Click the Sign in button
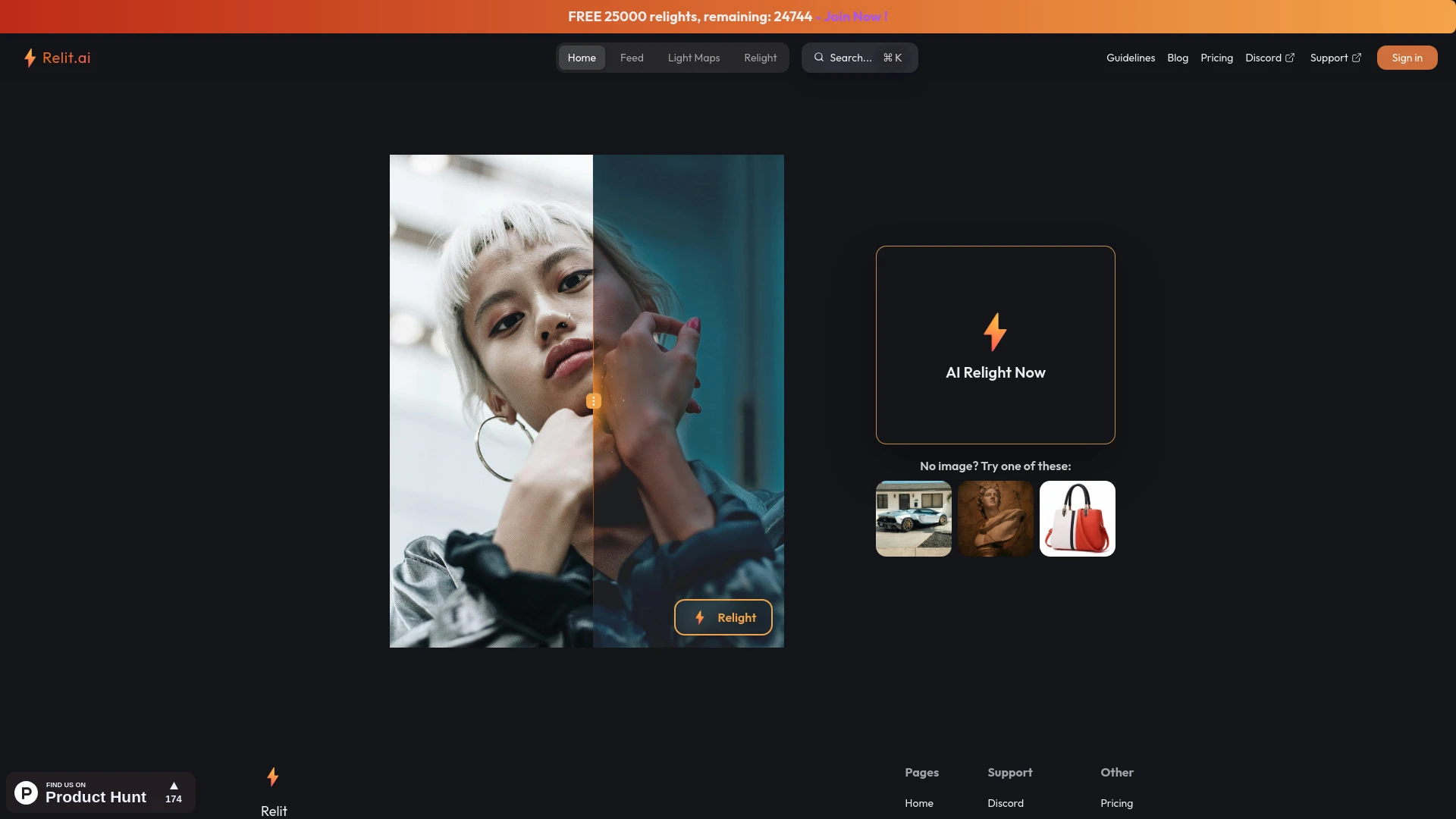The height and width of the screenshot is (819, 1456). (x=1407, y=57)
